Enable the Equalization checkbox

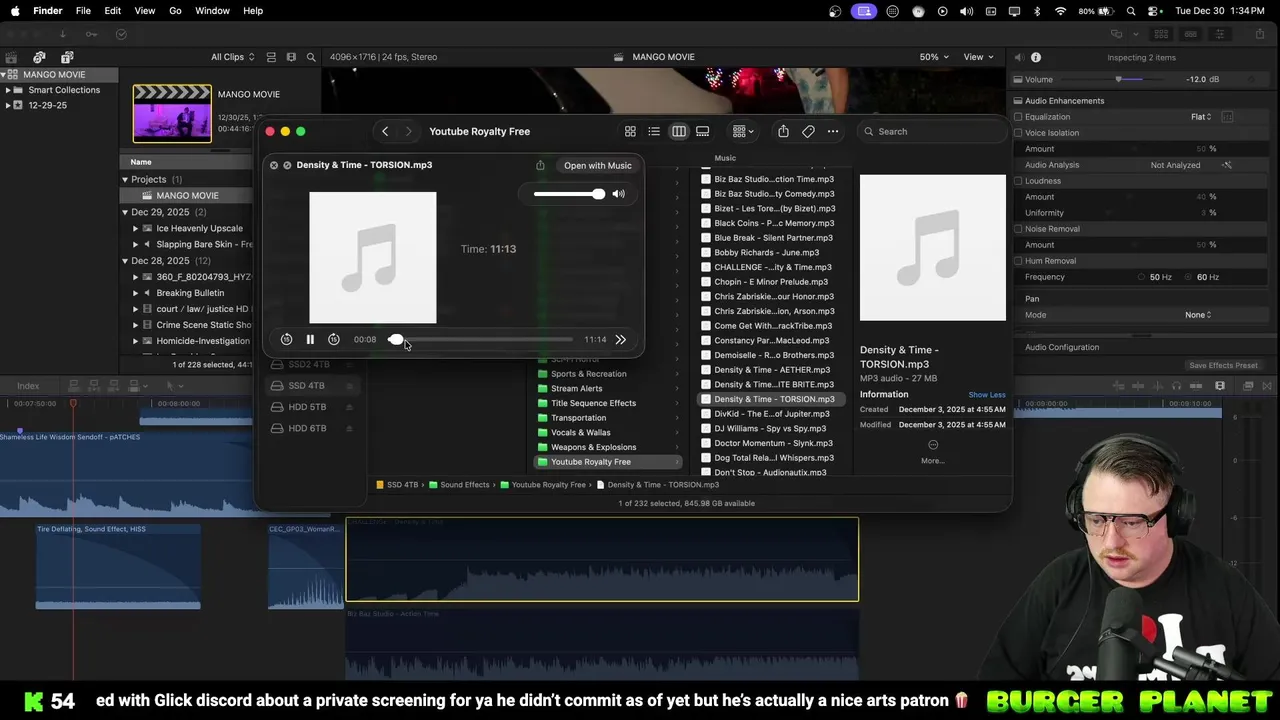click(x=1018, y=117)
